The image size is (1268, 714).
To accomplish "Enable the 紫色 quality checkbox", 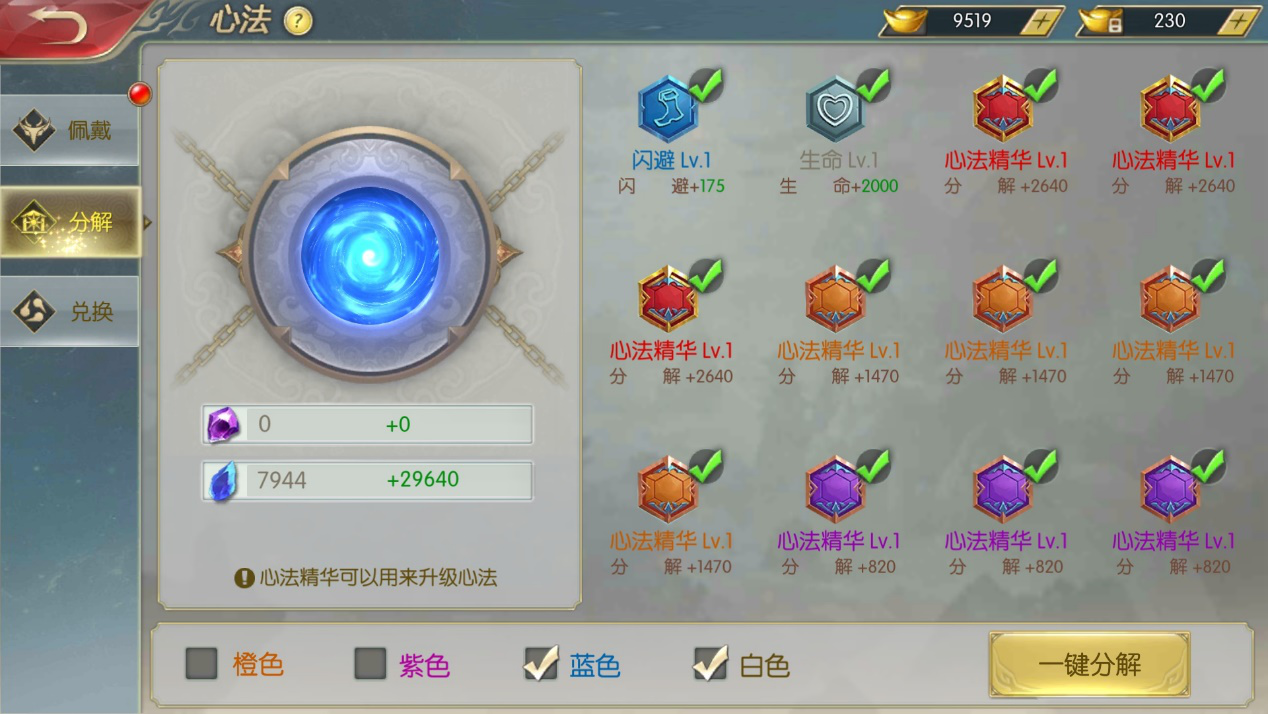I will [x=370, y=663].
